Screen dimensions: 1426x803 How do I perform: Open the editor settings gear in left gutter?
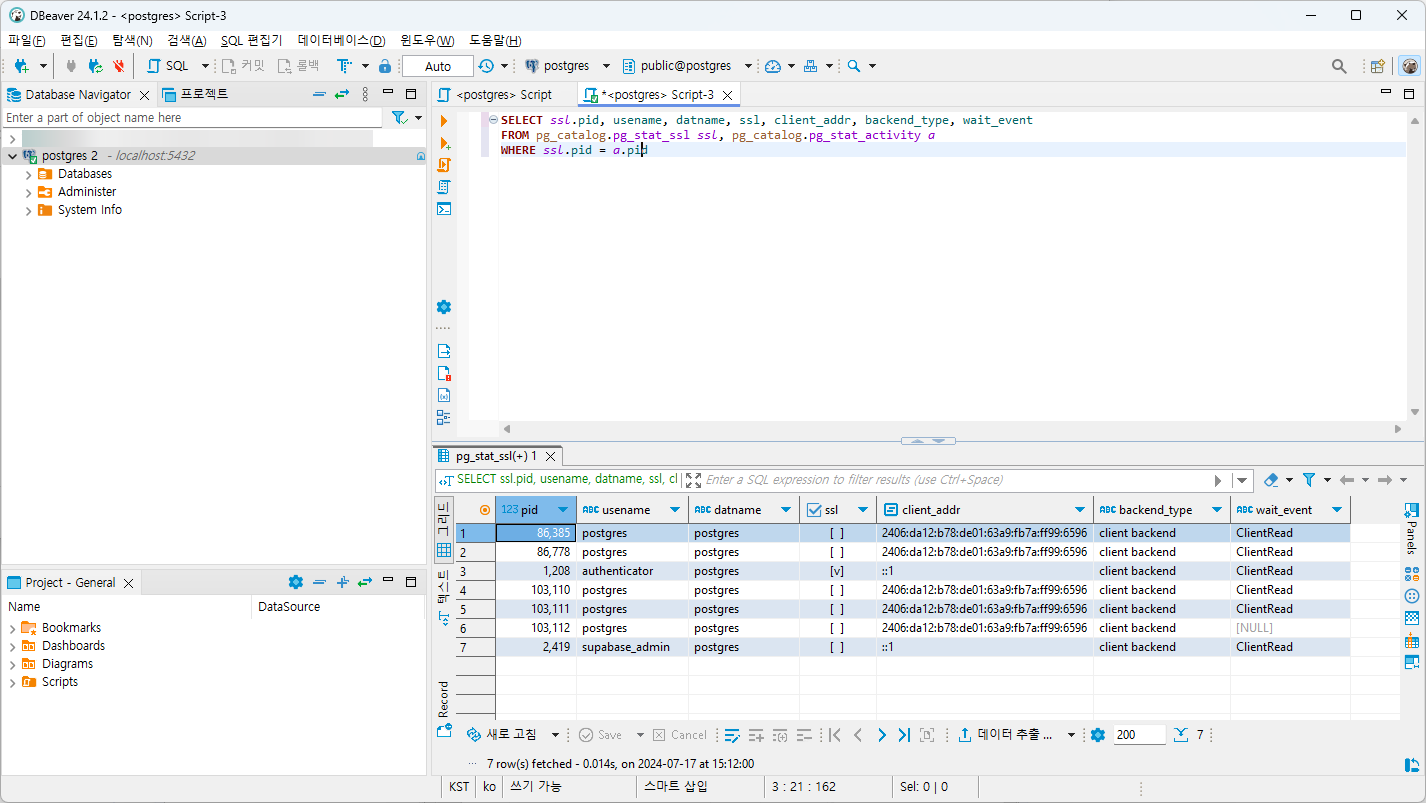click(x=444, y=307)
